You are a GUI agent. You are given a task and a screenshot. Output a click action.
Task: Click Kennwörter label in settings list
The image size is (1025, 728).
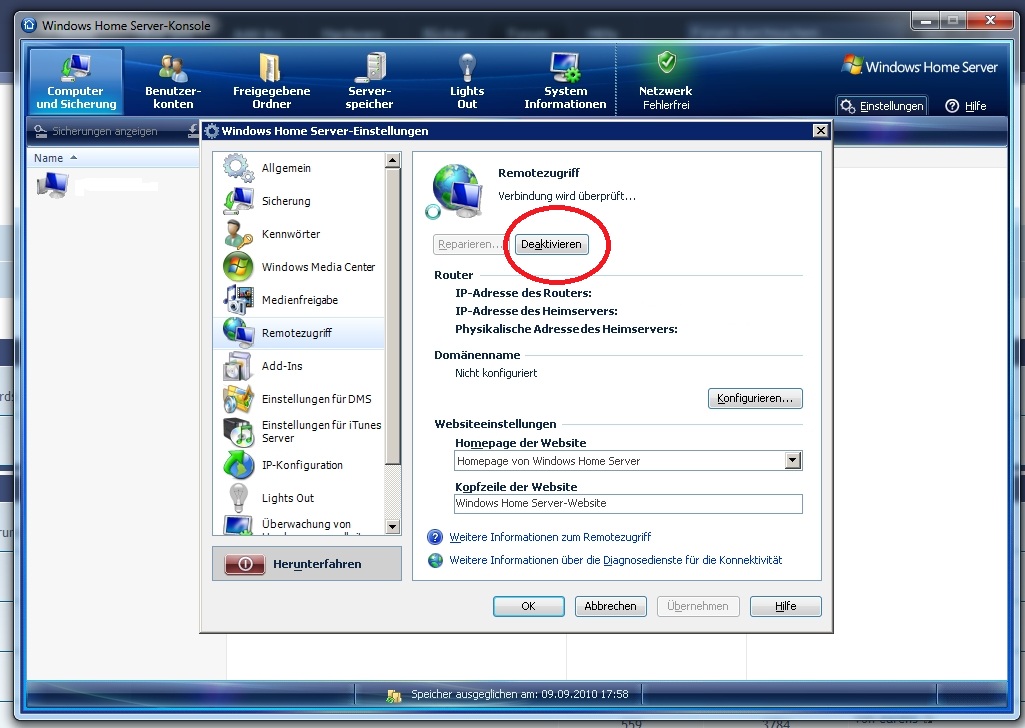[x=291, y=234]
